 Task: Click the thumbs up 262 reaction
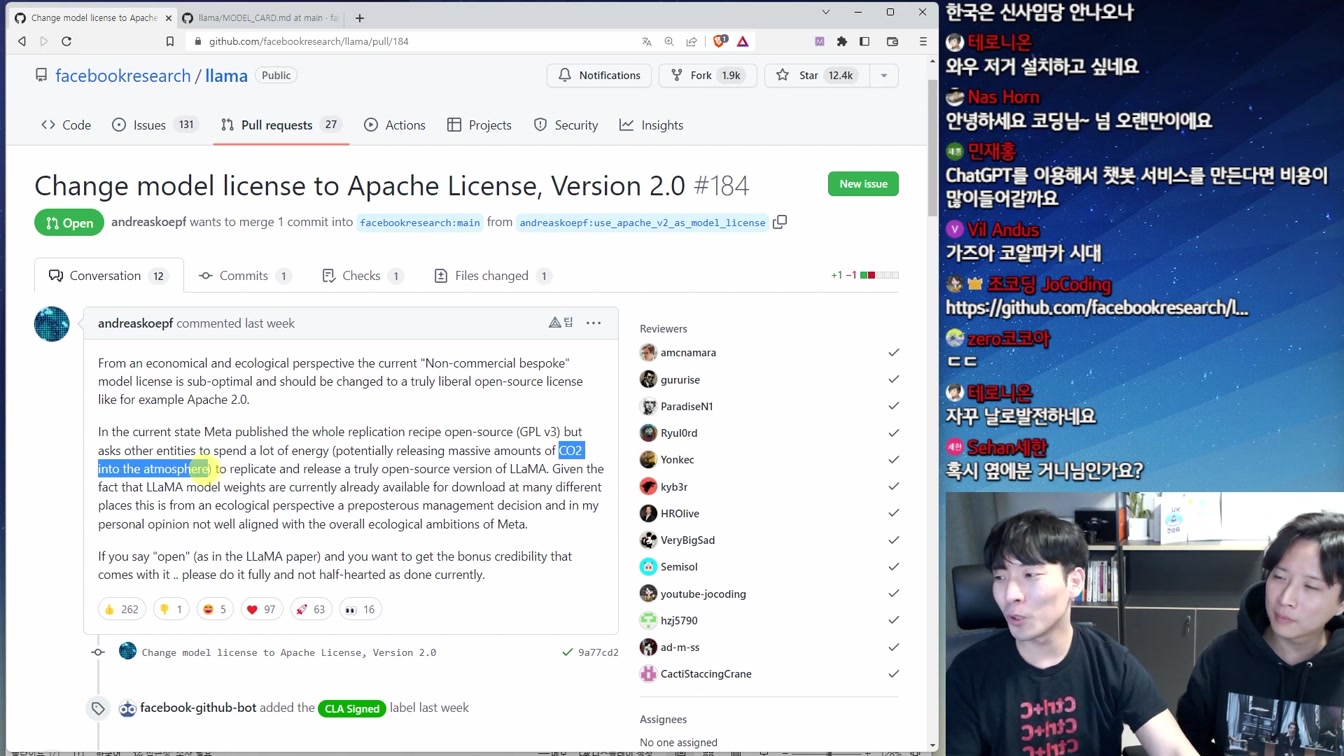(121, 609)
